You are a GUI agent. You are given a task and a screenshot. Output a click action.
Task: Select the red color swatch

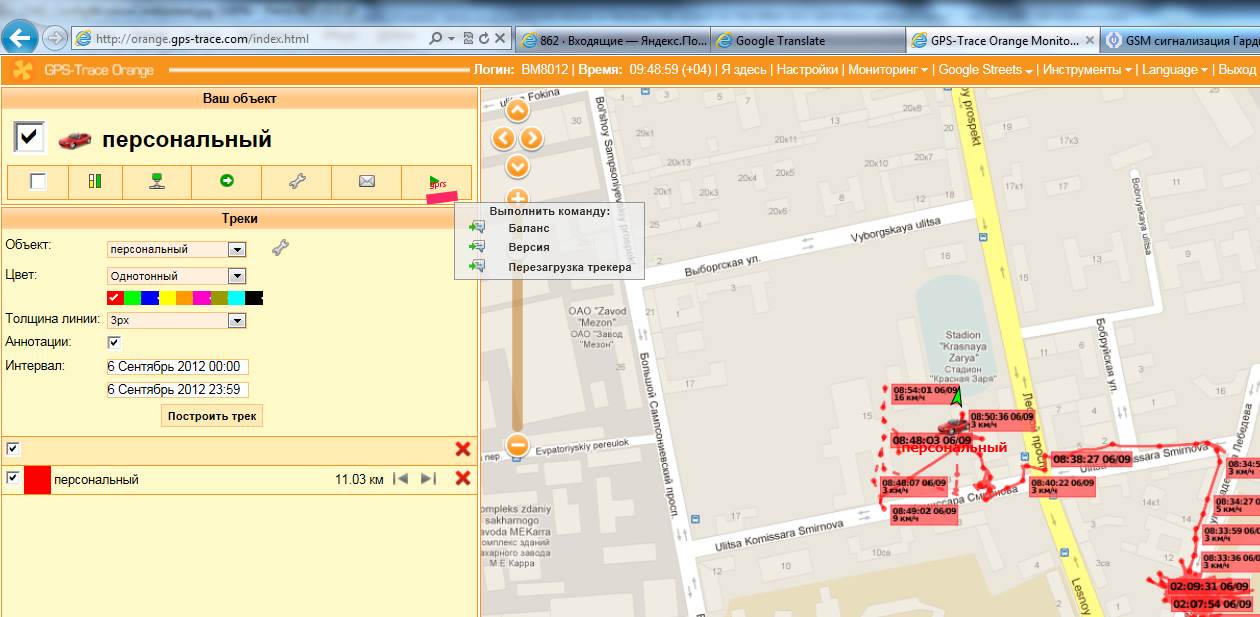click(115, 298)
